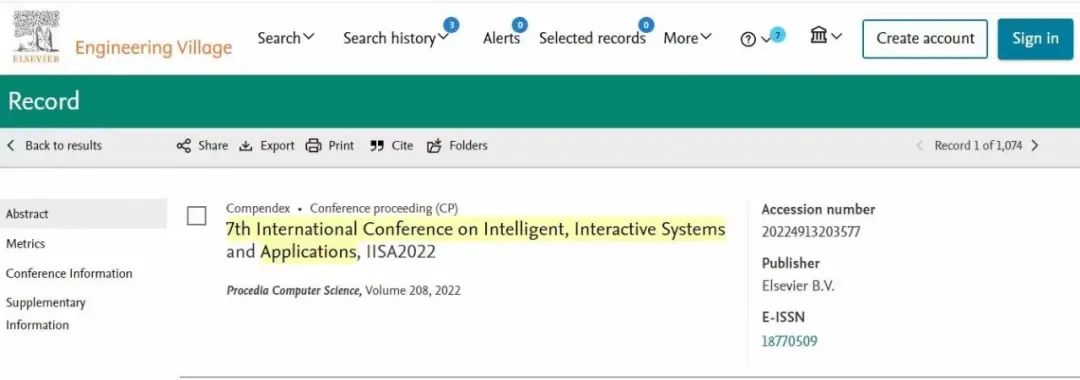Image resolution: width=1080 pixels, height=380 pixels.
Task: Click the Folders icon
Action: 434,145
